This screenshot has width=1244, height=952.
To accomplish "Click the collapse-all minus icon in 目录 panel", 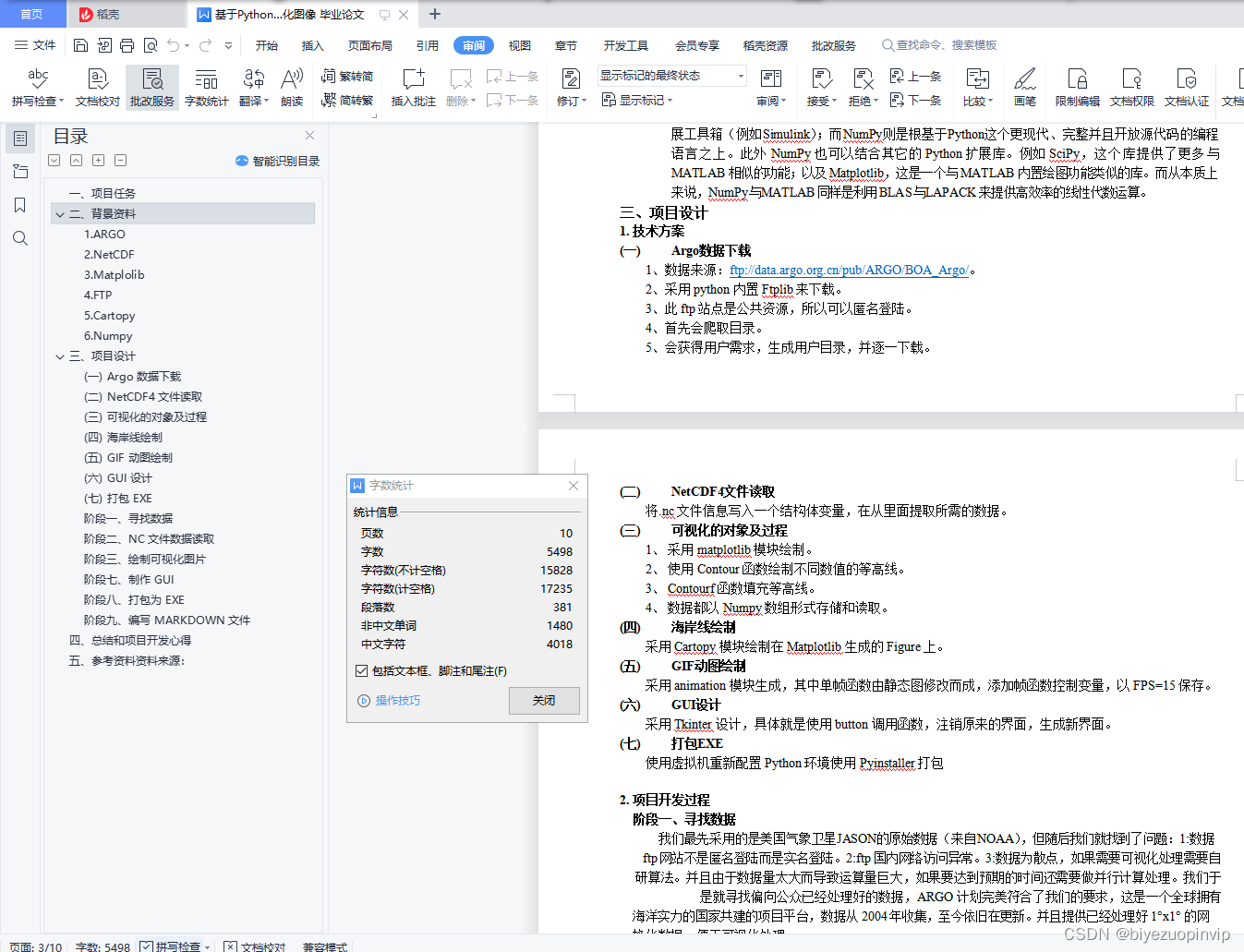I will [x=121, y=161].
